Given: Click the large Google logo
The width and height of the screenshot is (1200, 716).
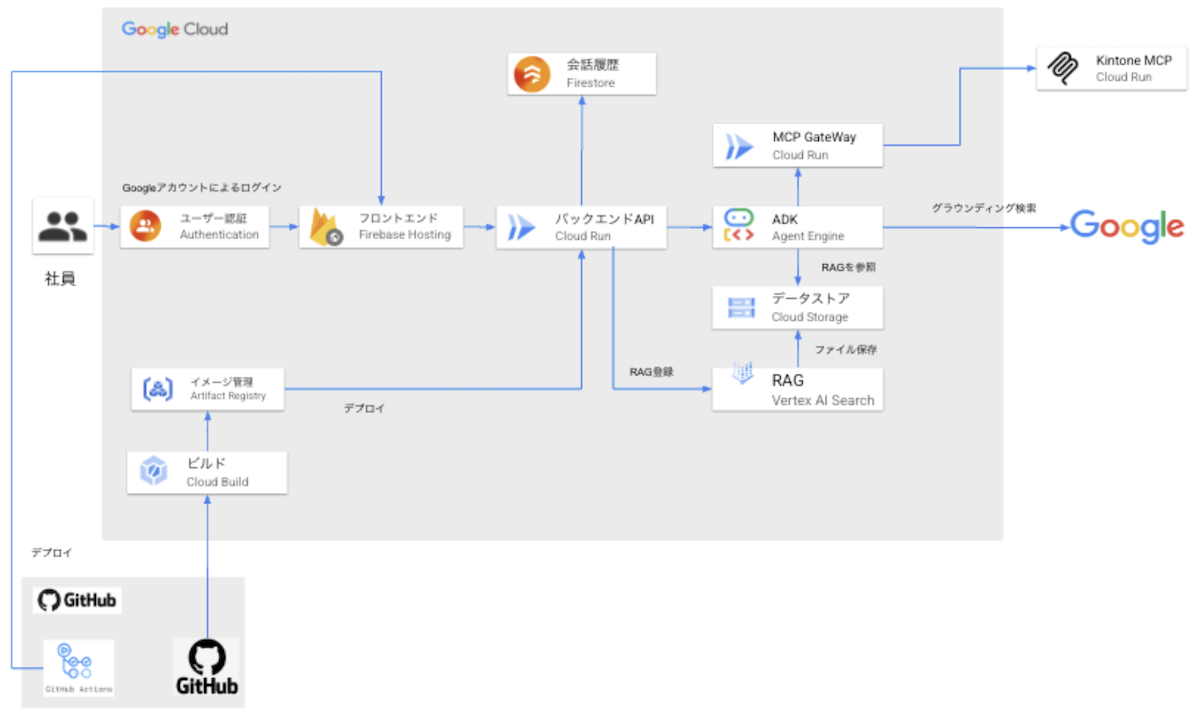Looking at the screenshot, I should 1127,227.
